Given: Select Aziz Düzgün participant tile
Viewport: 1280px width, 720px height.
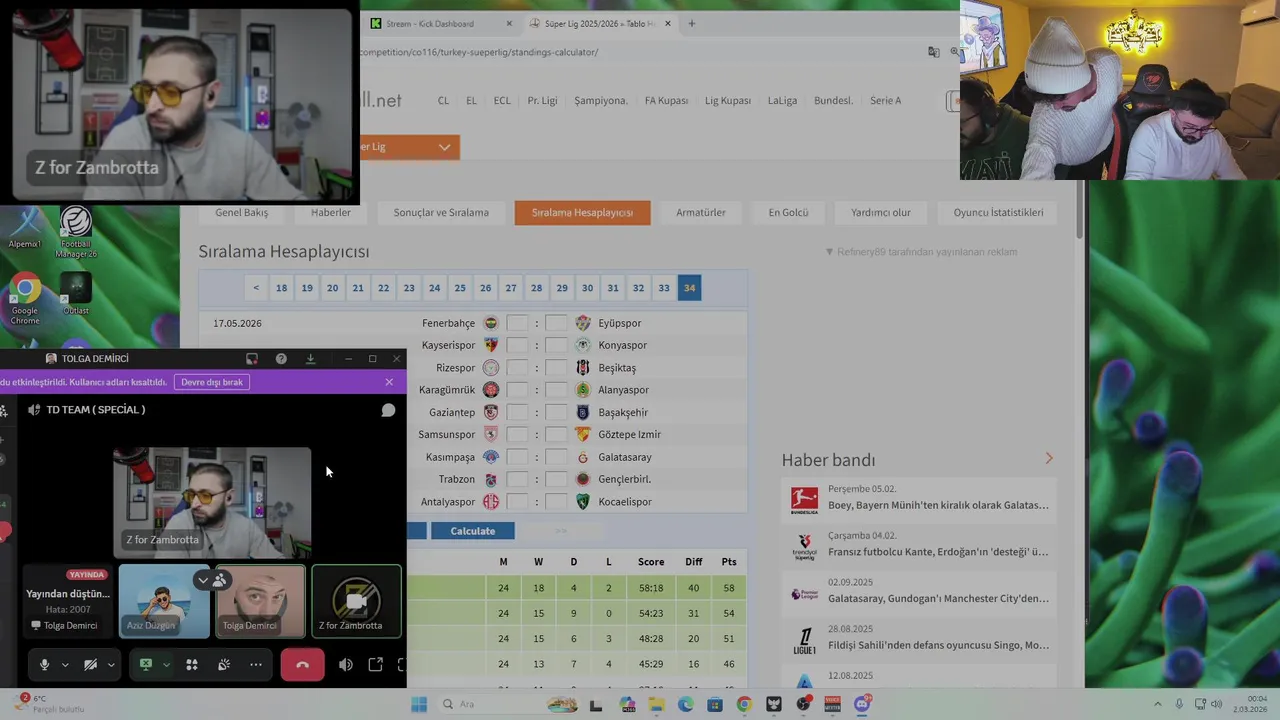Looking at the screenshot, I should pyautogui.click(x=164, y=601).
